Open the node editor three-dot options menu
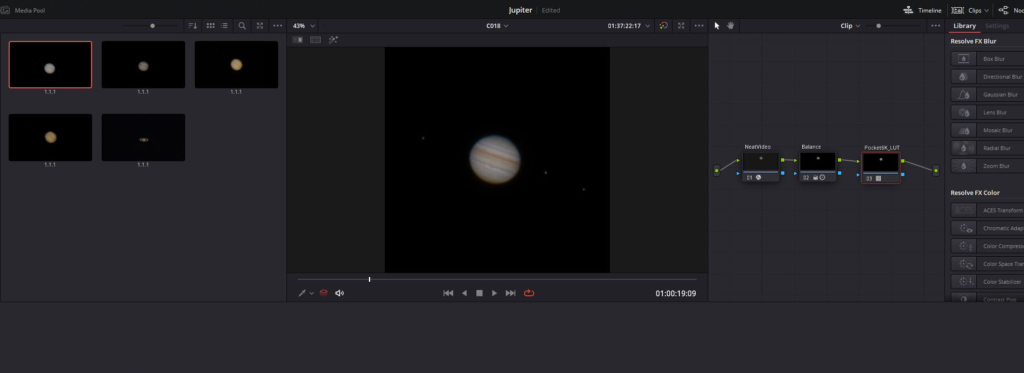This screenshot has width=1024, height=373. click(935, 25)
